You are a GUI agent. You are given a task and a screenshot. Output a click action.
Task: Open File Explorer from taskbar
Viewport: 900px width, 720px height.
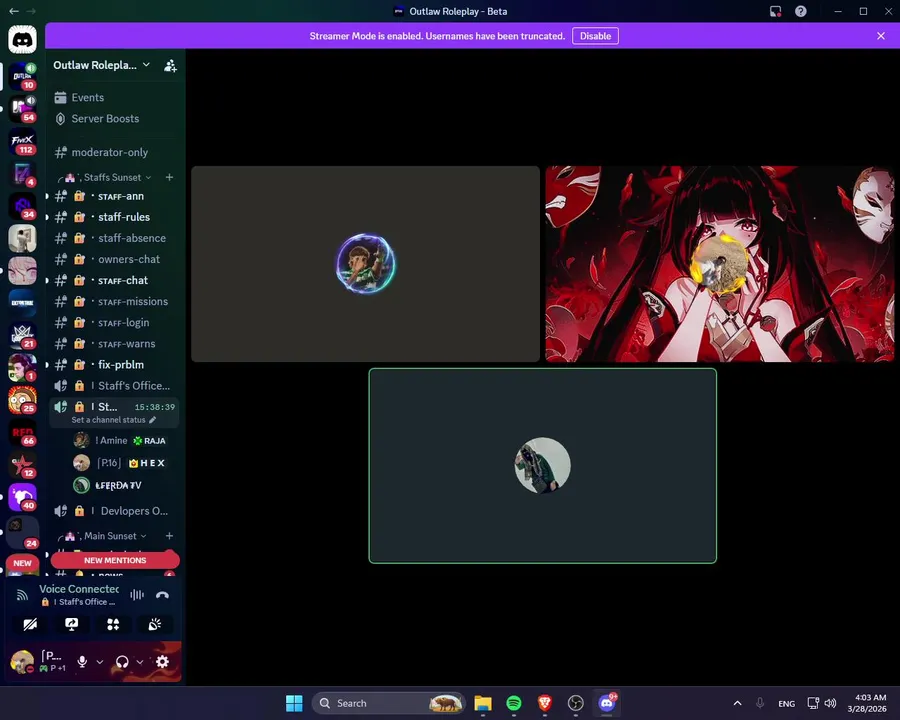pyautogui.click(x=483, y=703)
